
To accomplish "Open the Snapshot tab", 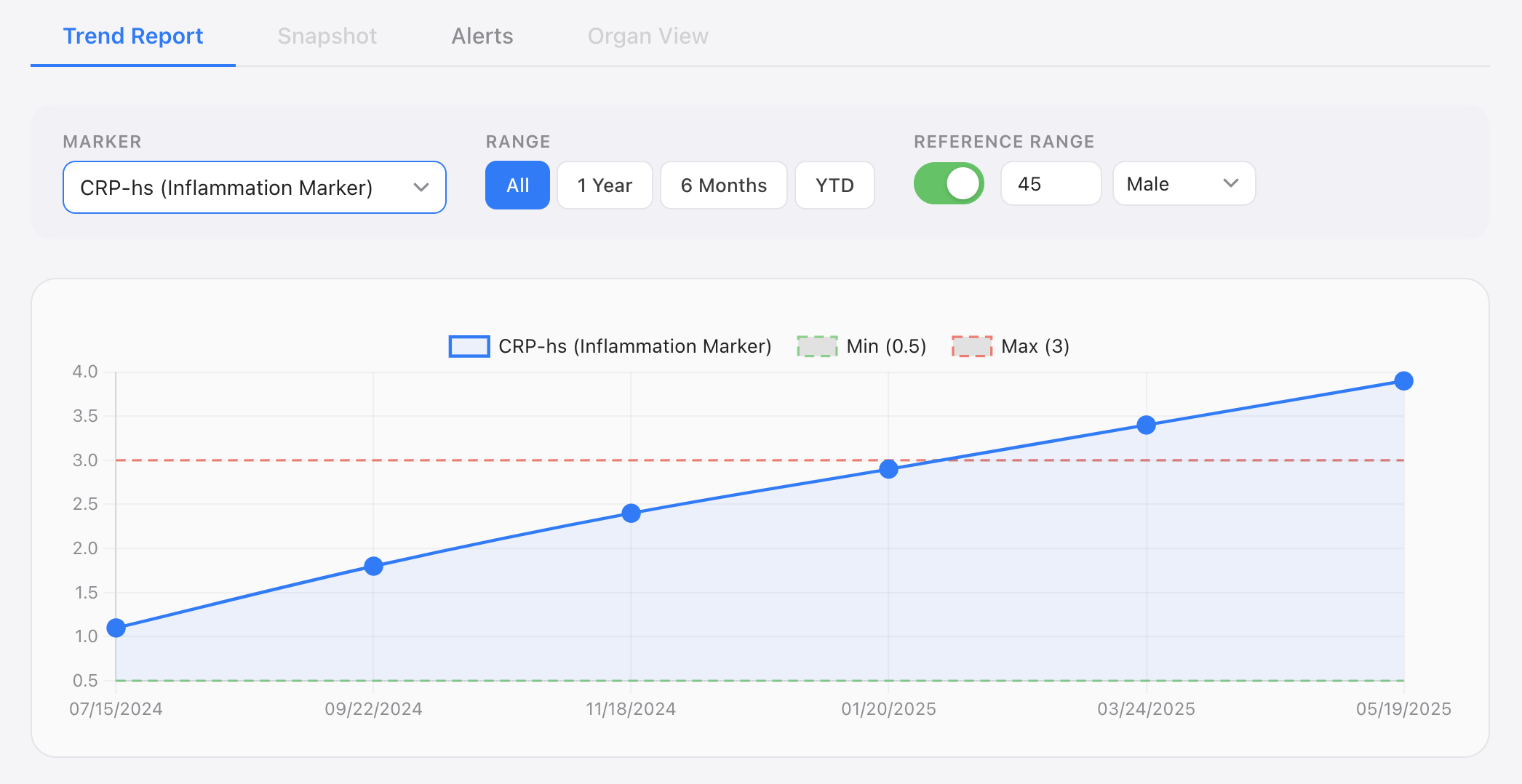I will tap(327, 36).
